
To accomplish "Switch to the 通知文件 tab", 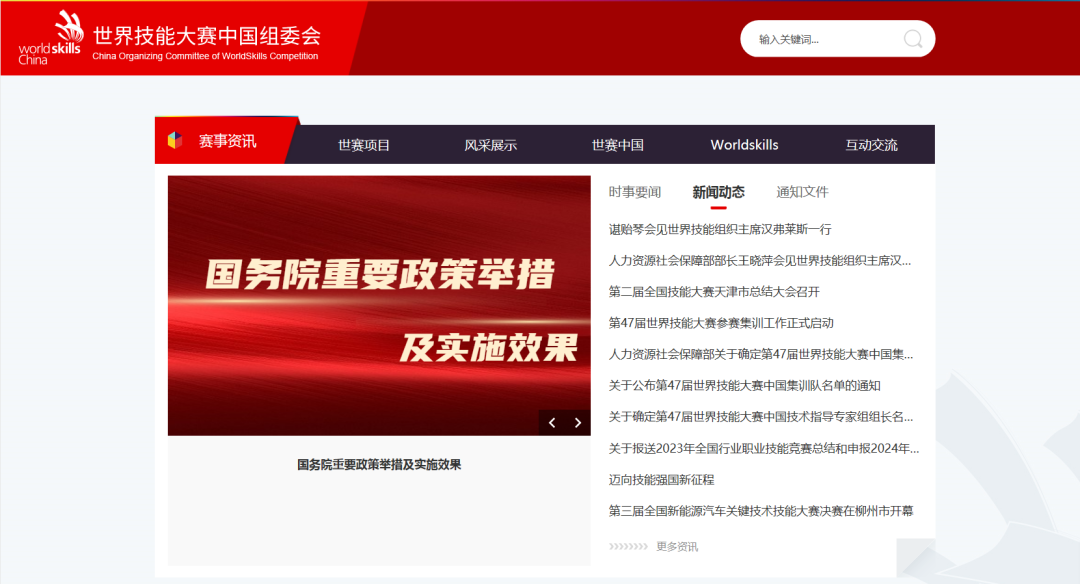I will 802,192.
